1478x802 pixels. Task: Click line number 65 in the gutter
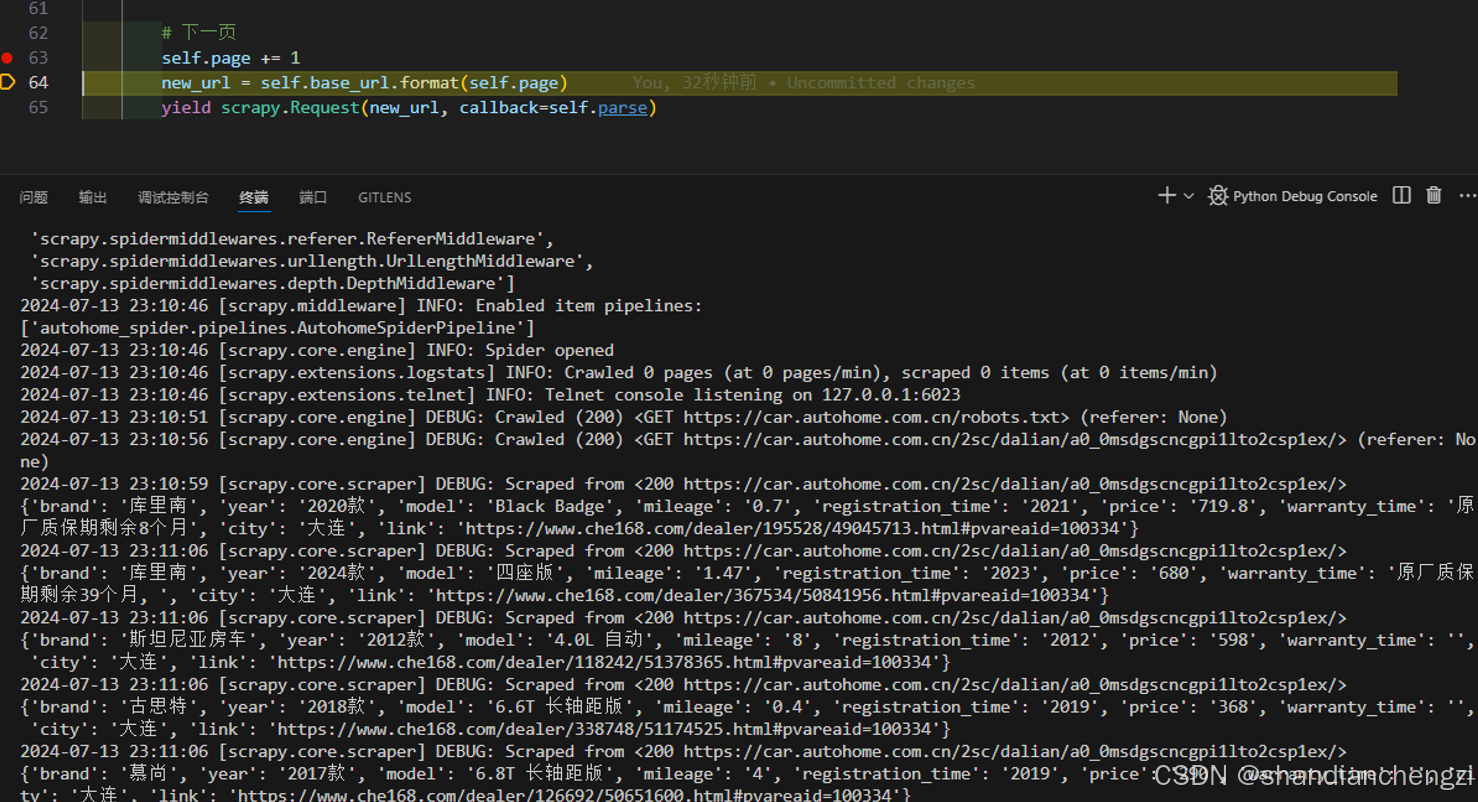tap(38, 107)
